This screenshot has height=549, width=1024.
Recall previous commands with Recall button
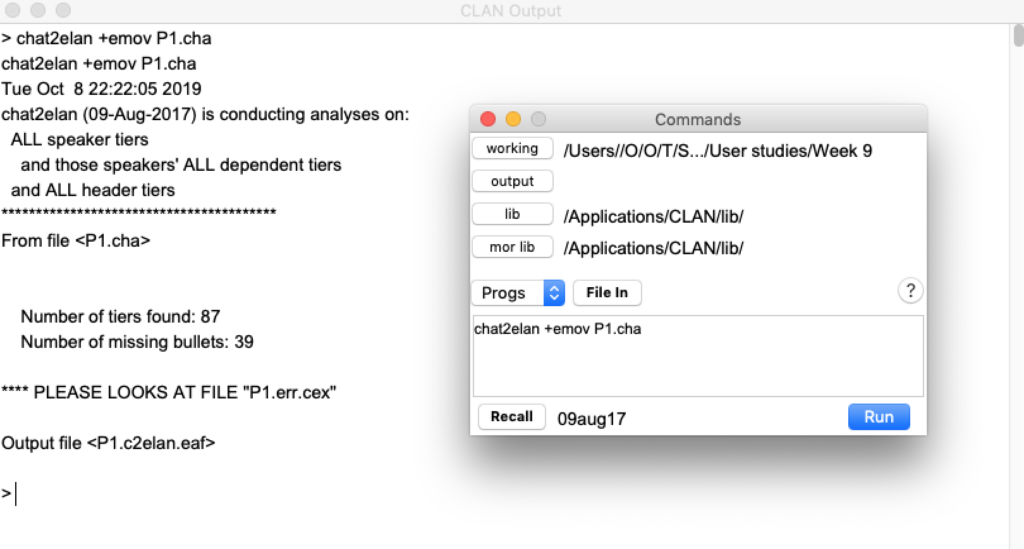pos(512,417)
